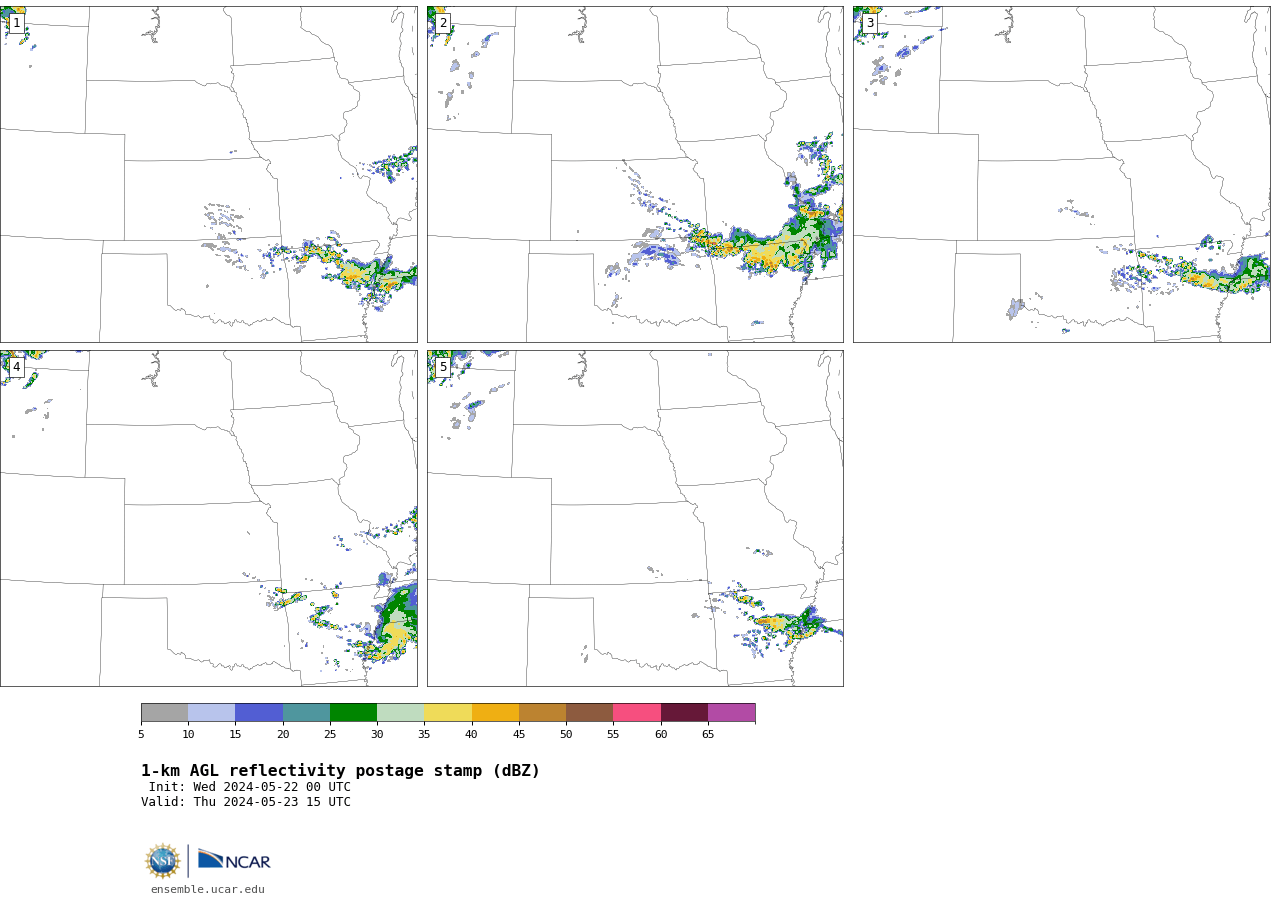Image resolution: width=1280 pixels, height=901 pixels.
Task: Click the member number label '1'
Action: [16, 23]
